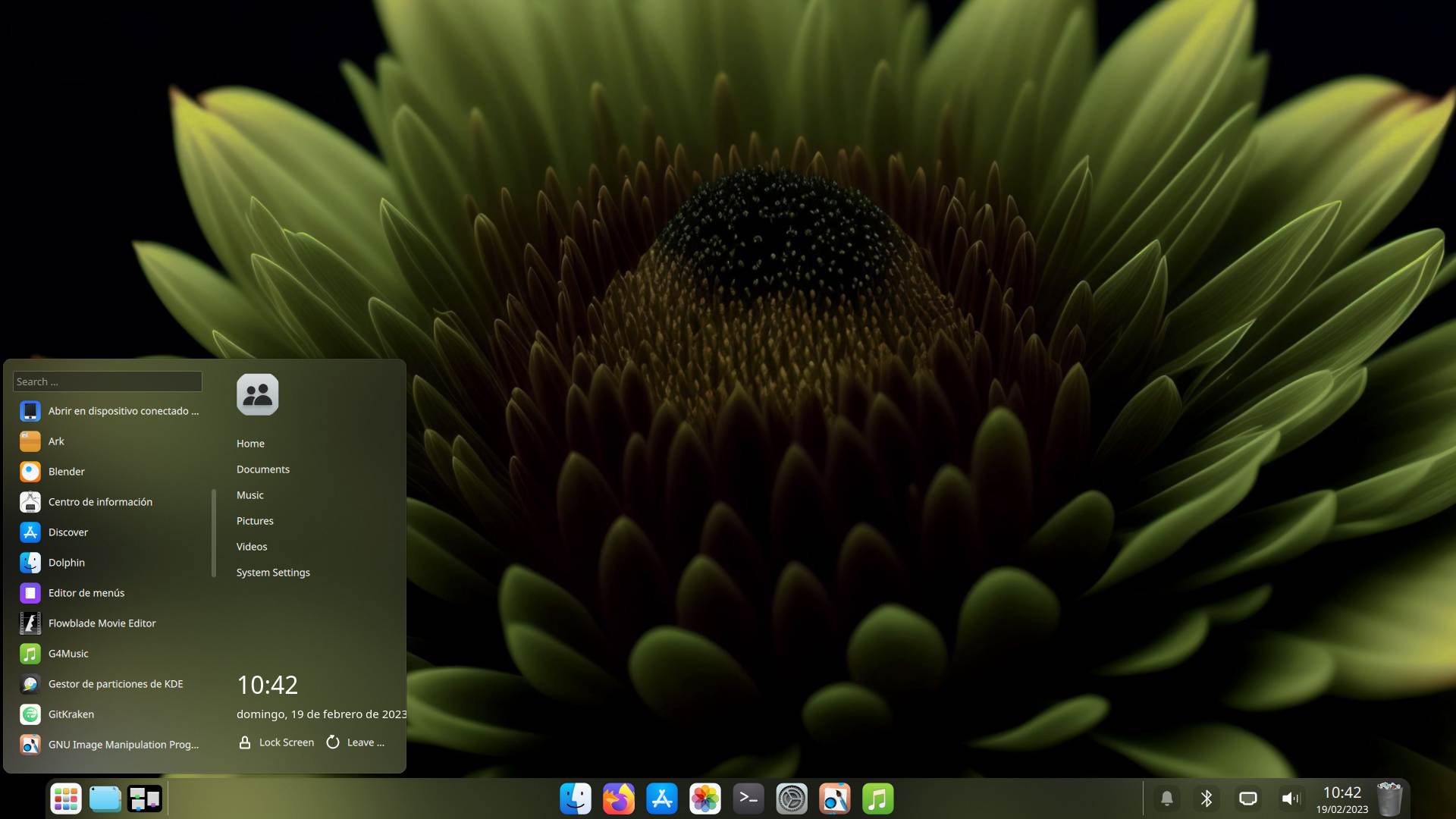
Task: Open the Ark application icon
Action: click(30, 441)
